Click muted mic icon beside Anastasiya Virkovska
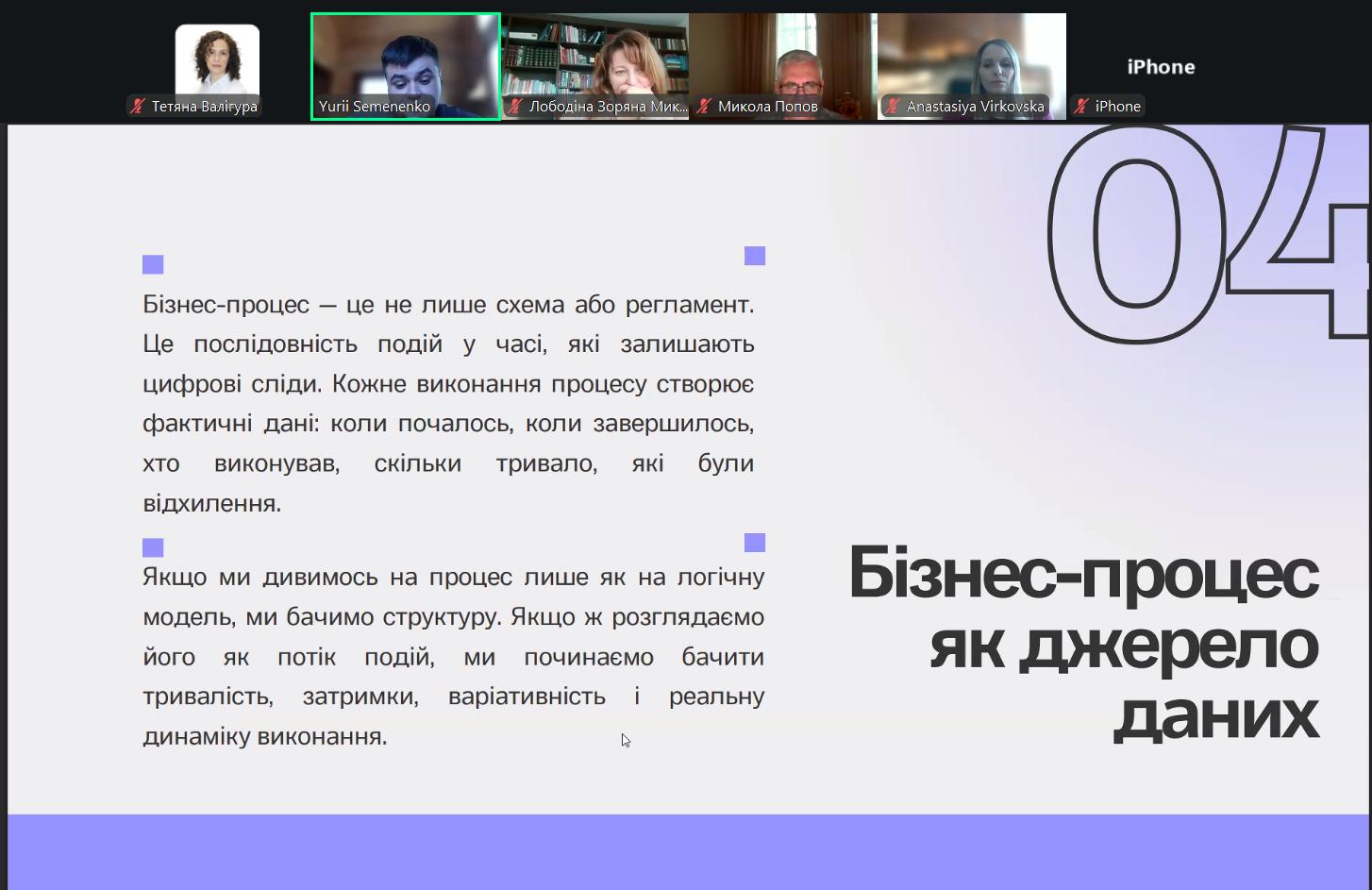 click(x=893, y=107)
